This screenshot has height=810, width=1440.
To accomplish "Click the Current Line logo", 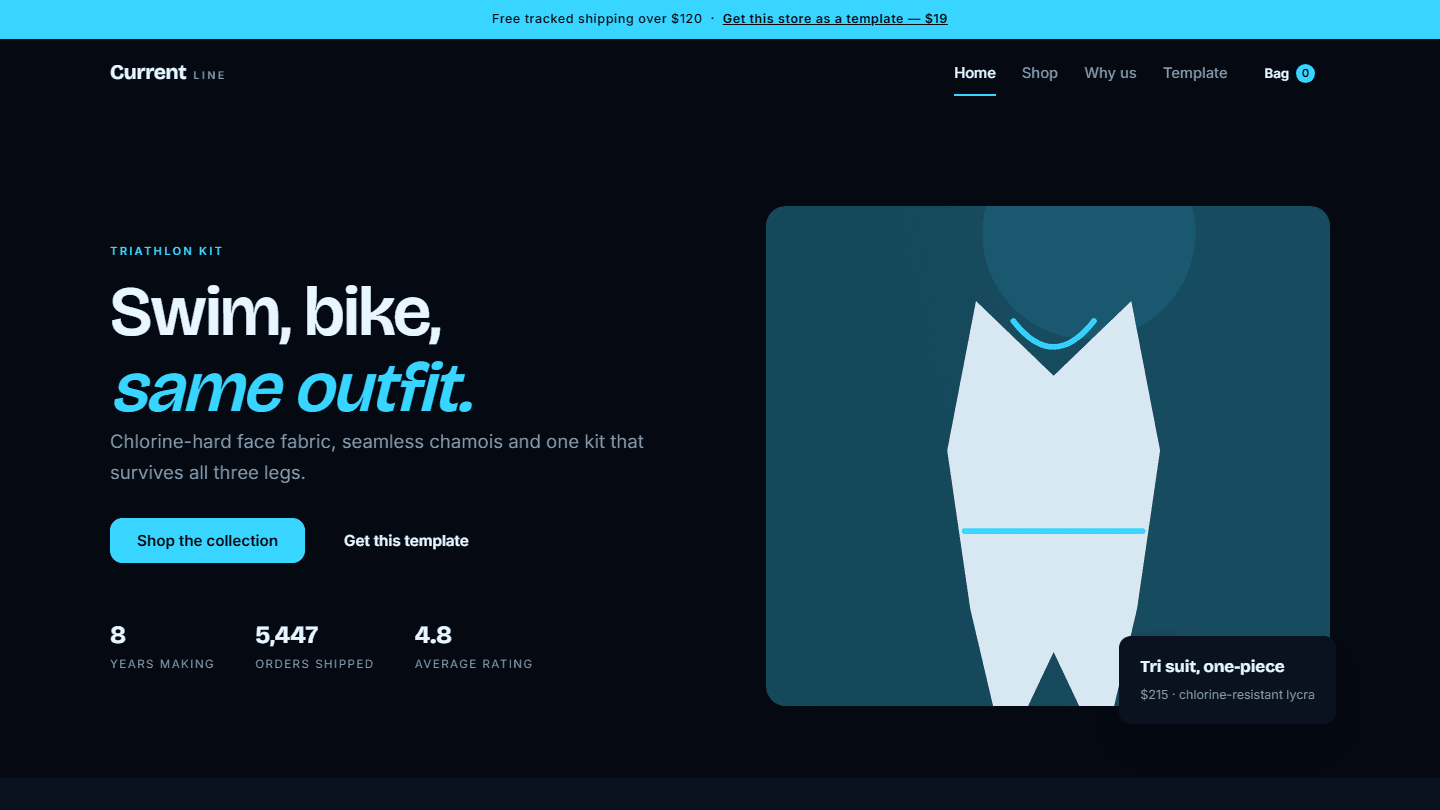I will 167,73.
